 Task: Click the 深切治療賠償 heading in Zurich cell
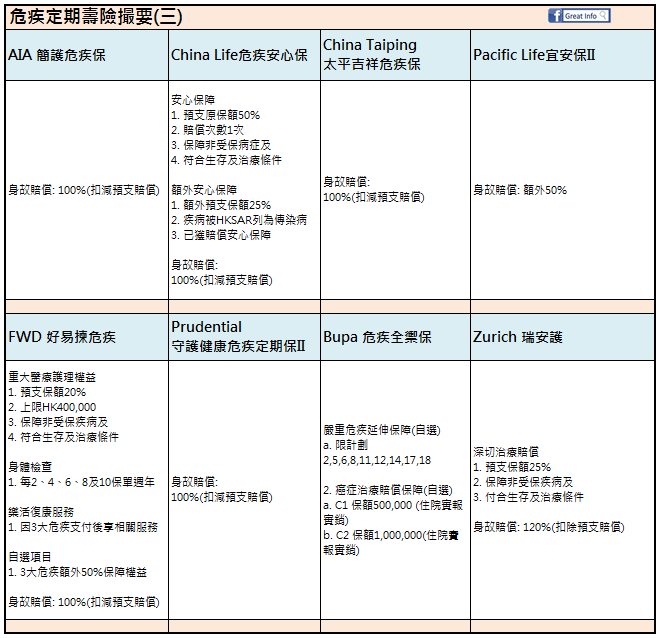coord(506,452)
